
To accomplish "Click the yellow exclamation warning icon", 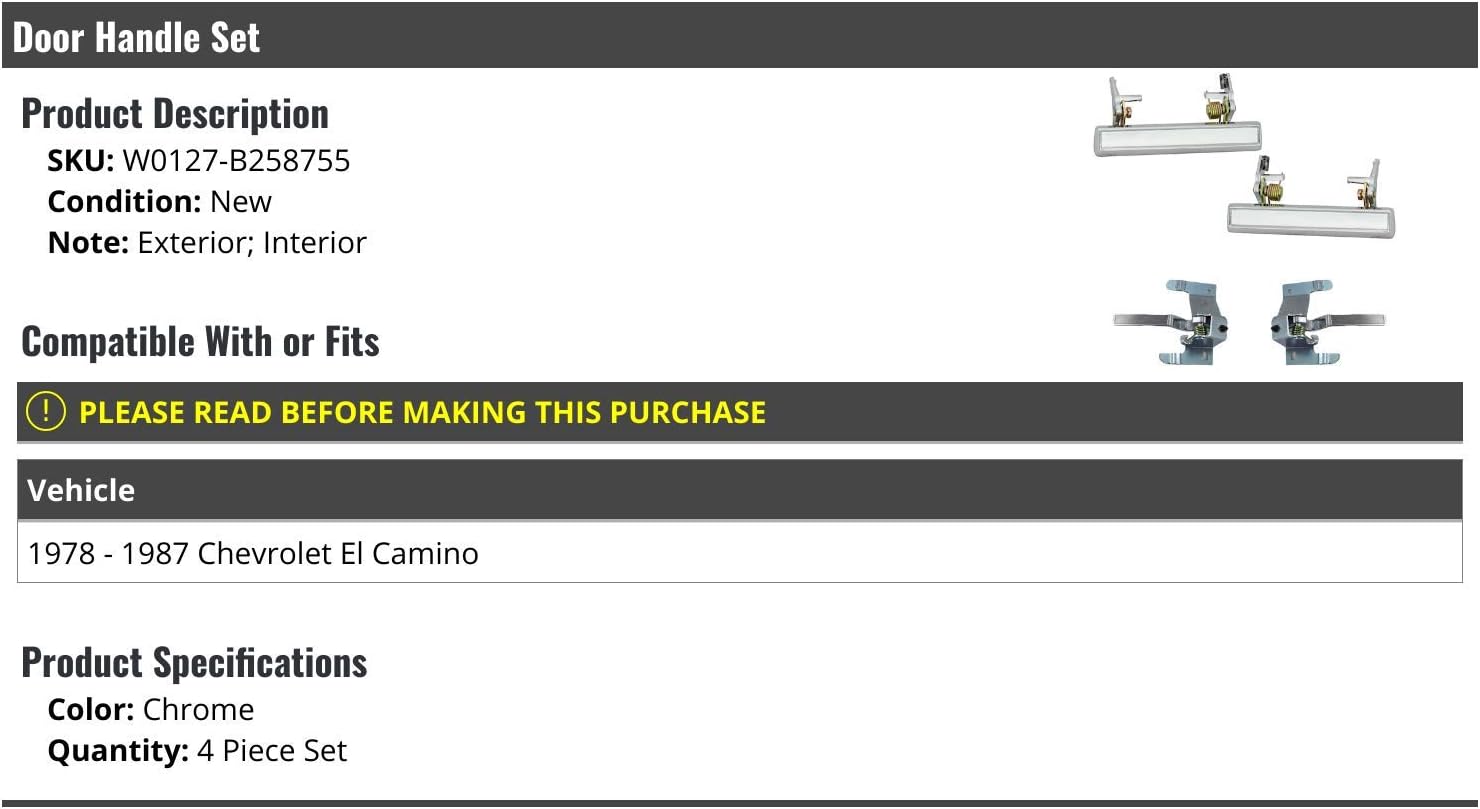I will pyautogui.click(x=45, y=412).
